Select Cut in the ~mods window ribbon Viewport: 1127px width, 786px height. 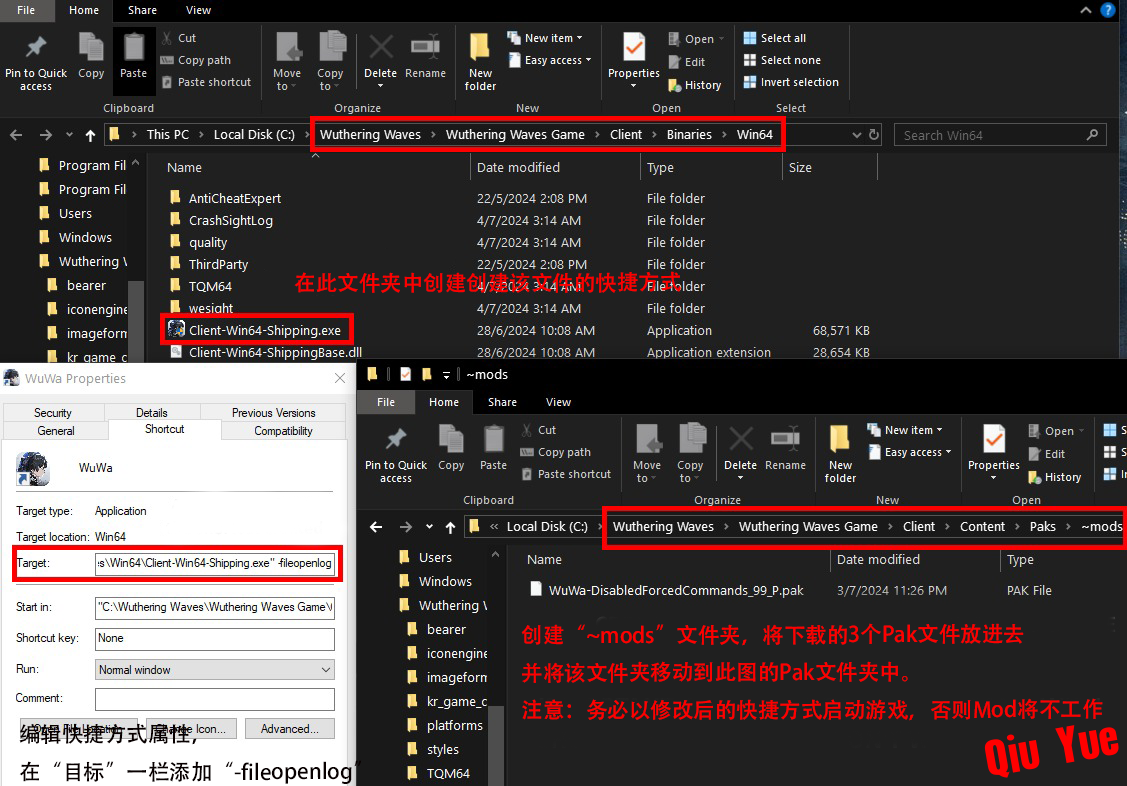click(538, 430)
